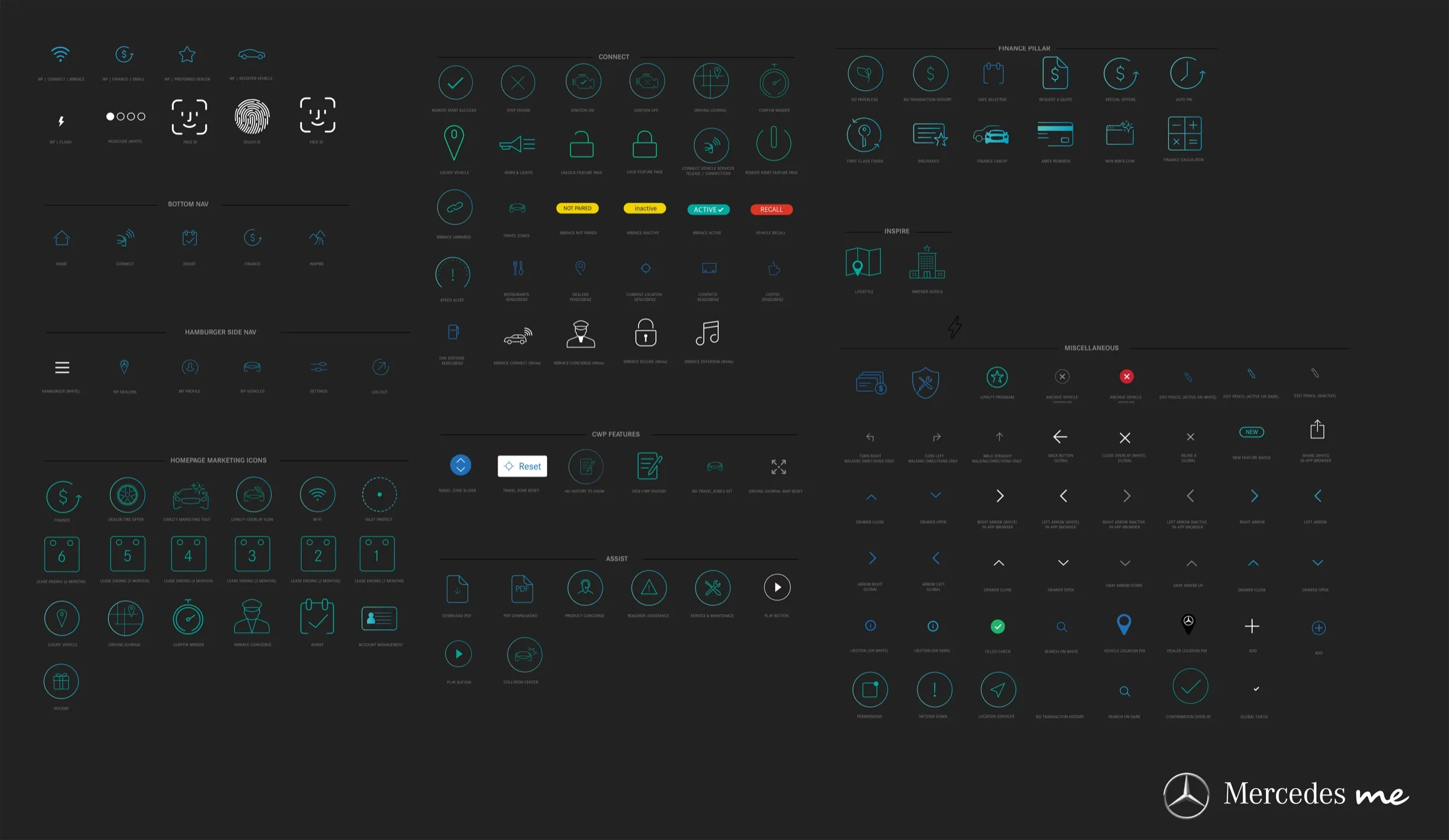Click the Locate Vehicle pin icon in Connect

(x=454, y=142)
